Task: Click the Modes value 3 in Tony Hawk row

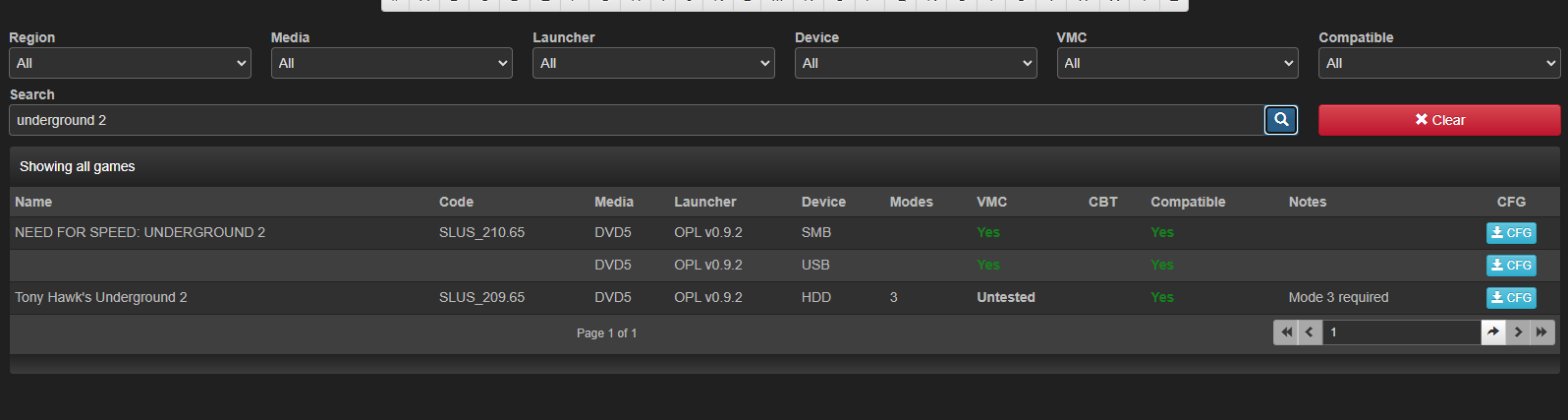Action: click(894, 298)
